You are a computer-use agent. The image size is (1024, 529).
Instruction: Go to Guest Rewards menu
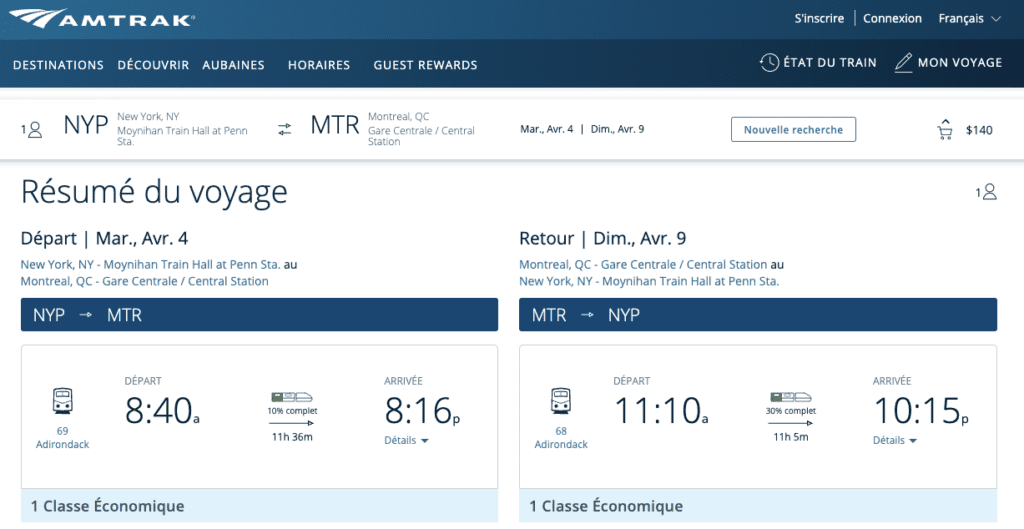pyautogui.click(x=425, y=65)
